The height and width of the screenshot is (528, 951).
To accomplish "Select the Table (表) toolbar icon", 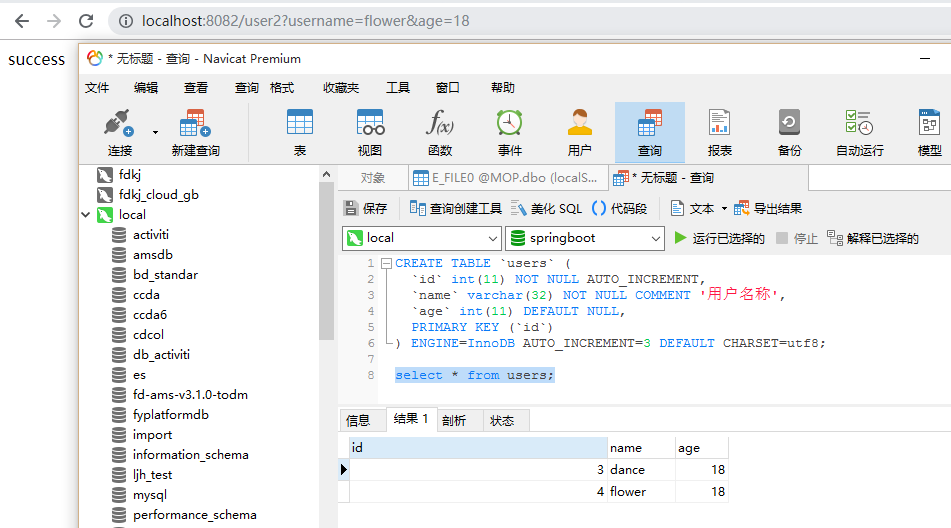I will 300,133.
